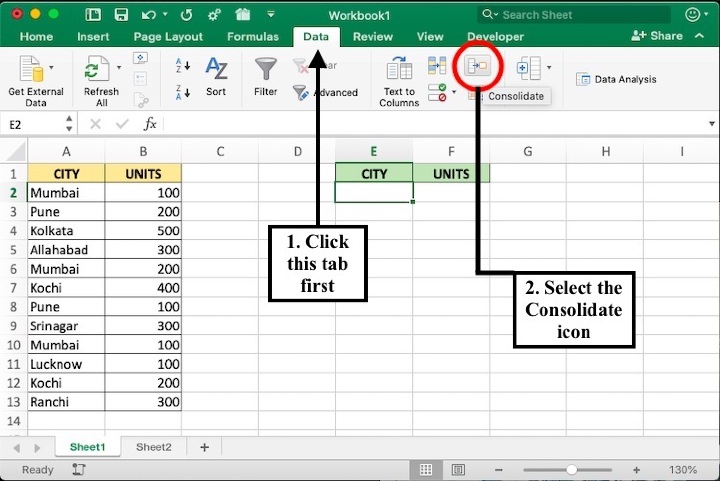Image resolution: width=720 pixels, height=481 pixels.
Task: Click the Name Box showing E2
Action: [x=32, y=124]
